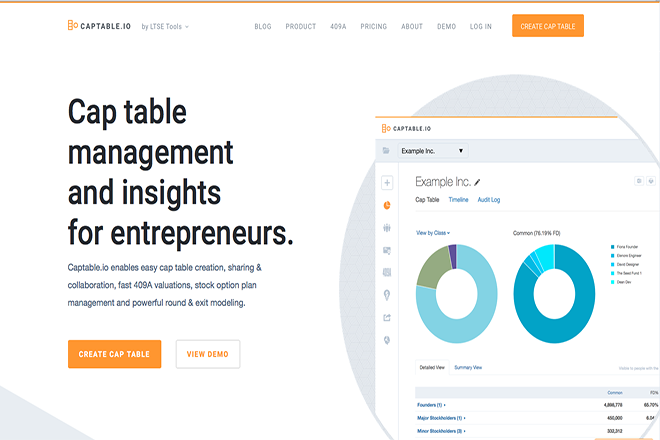The image size is (660, 440).
Task: Select the orange pie chart sidebar icon
Action: click(x=387, y=205)
